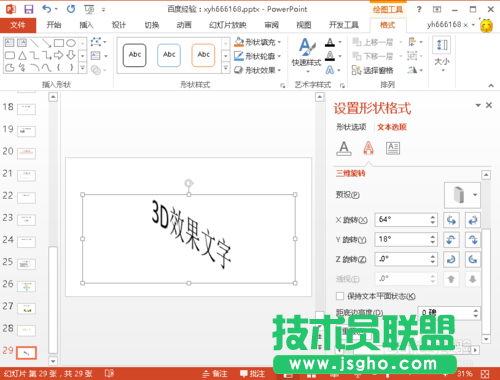500x380 pixels.
Task: Open Notes in status bar
Action: point(215,374)
